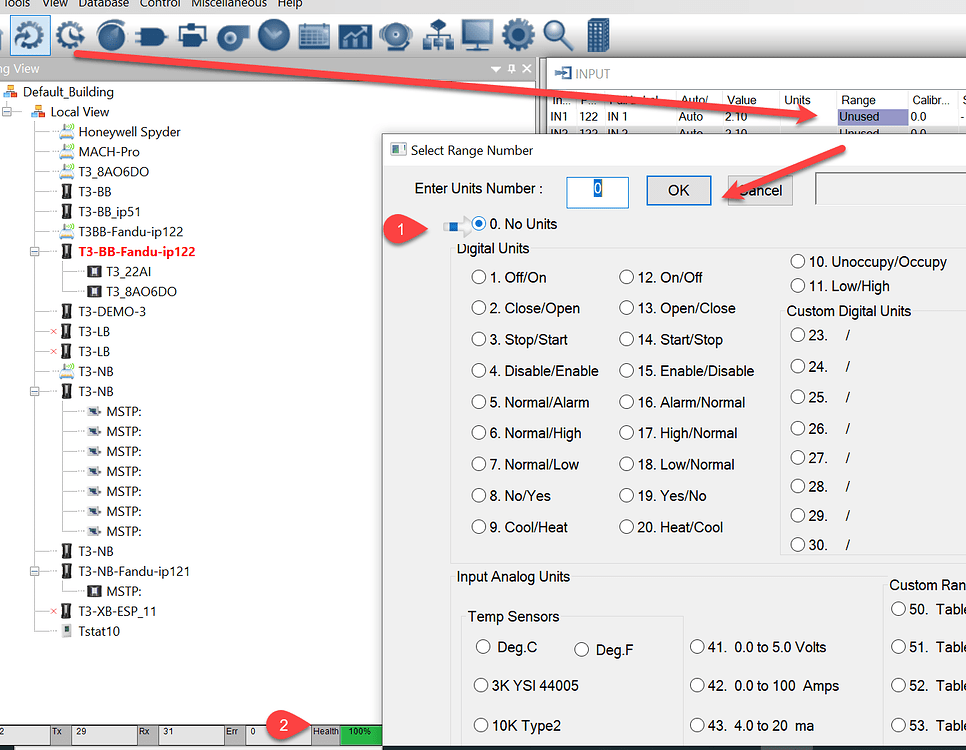Click the Building icon at the toolbar's right end
Screen dimensions: 966x750
point(597,34)
